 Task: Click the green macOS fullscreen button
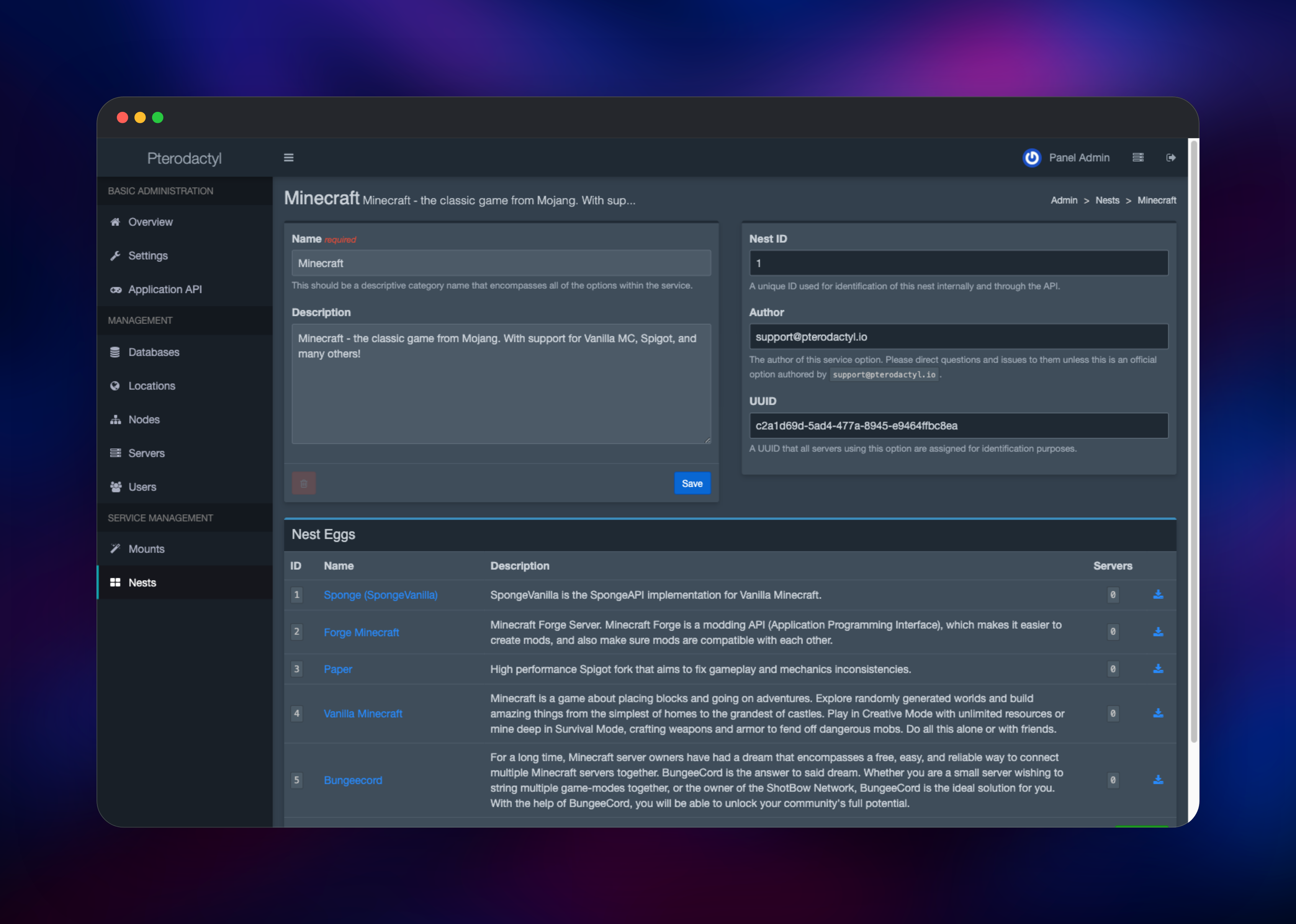tap(157, 117)
